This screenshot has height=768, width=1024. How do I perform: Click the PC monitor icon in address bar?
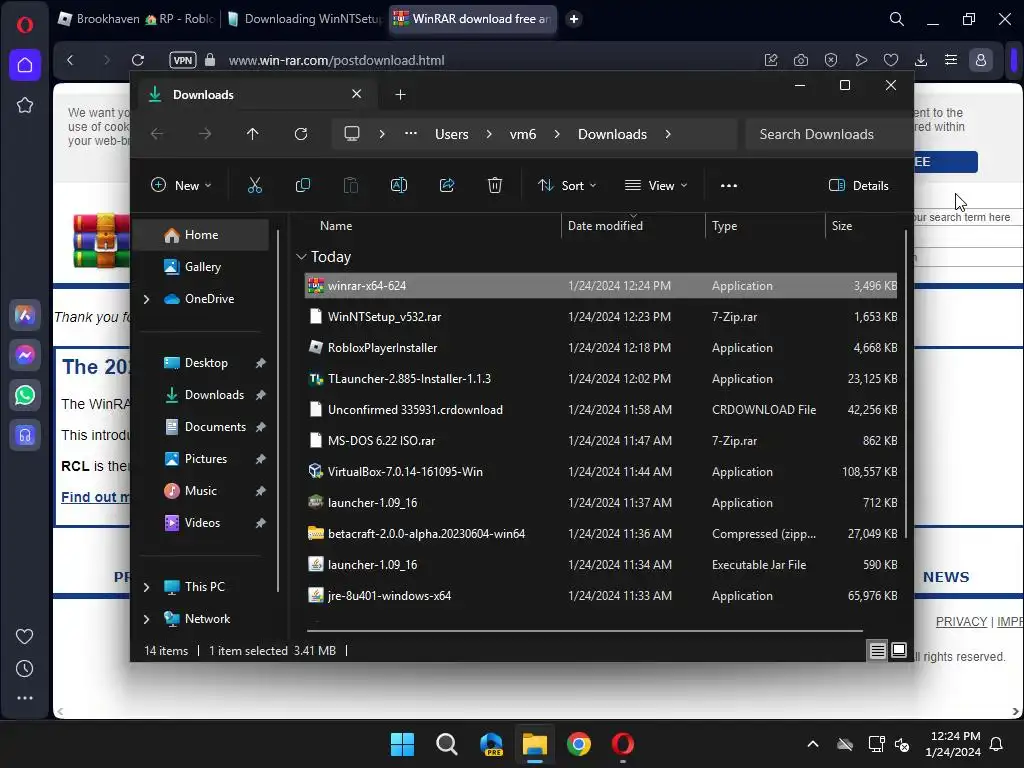(x=352, y=134)
